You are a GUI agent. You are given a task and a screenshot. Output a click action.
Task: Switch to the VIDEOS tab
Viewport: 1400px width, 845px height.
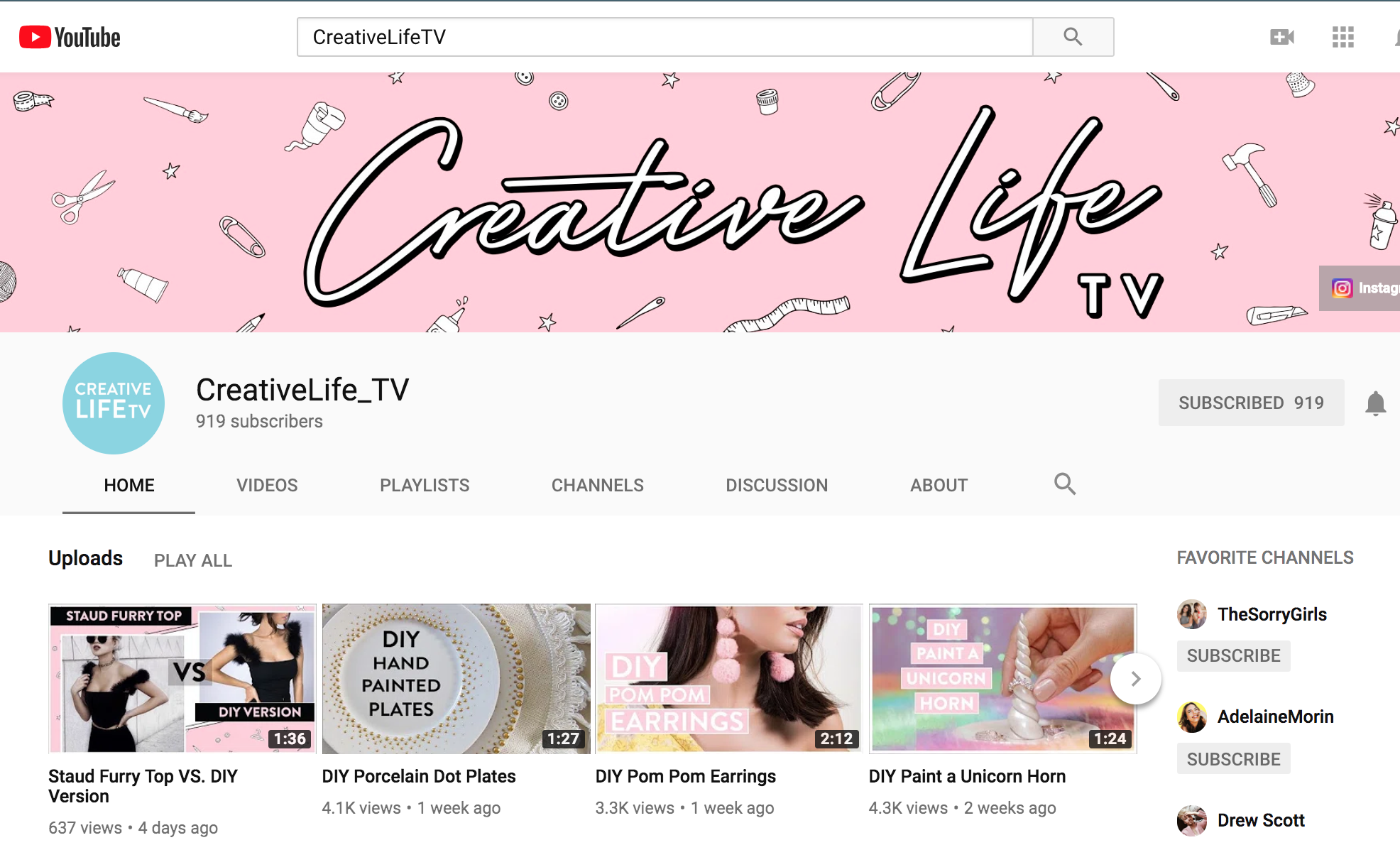[267, 486]
